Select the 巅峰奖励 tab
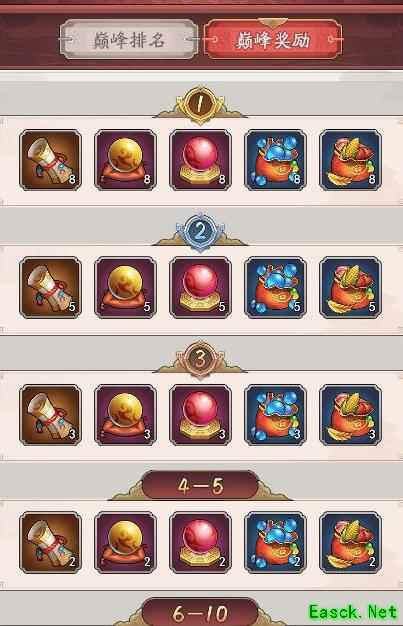403x626 pixels. tap(273, 40)
